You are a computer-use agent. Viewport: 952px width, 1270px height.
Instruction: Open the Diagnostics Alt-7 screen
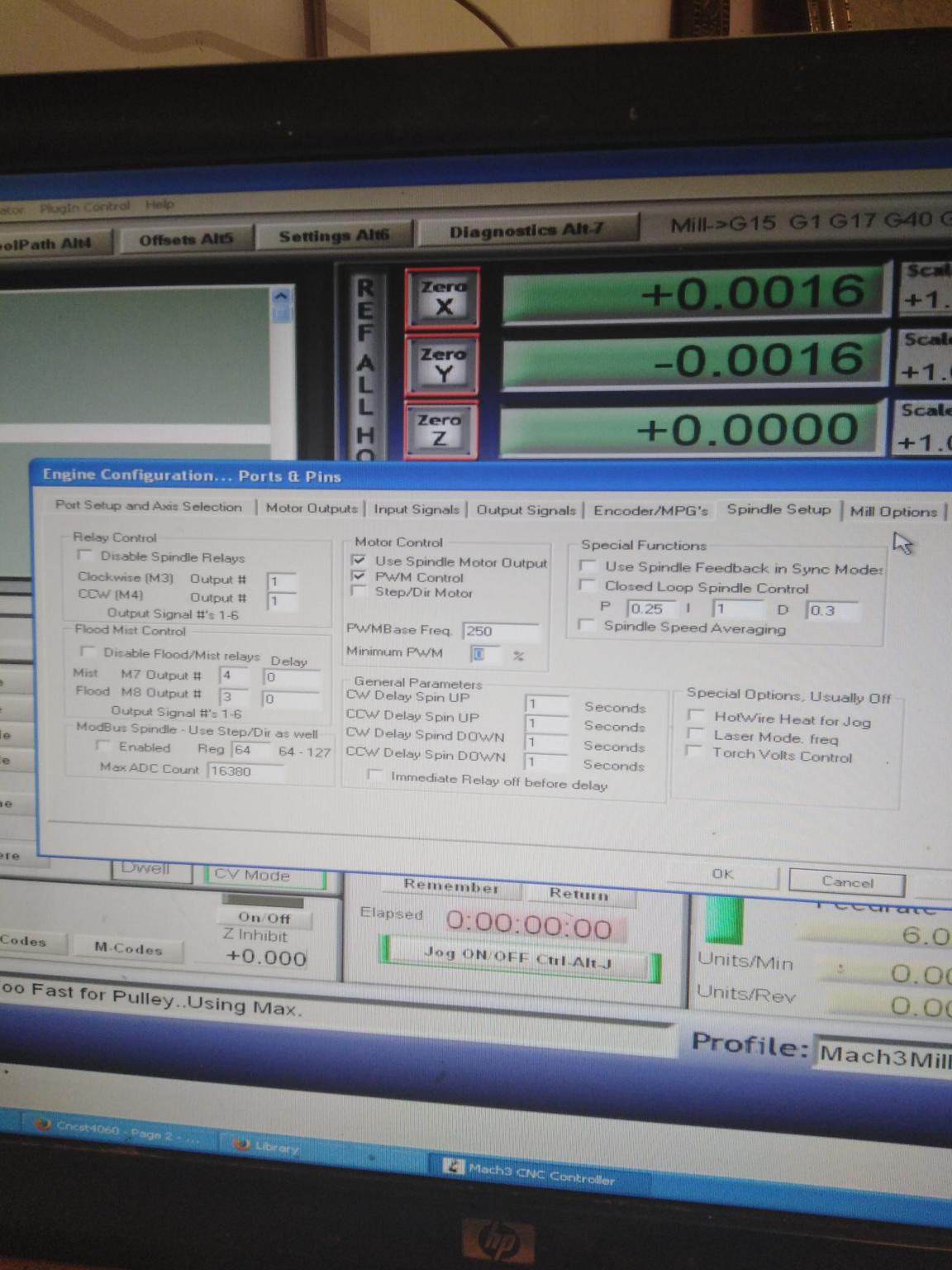click(526, 232)
